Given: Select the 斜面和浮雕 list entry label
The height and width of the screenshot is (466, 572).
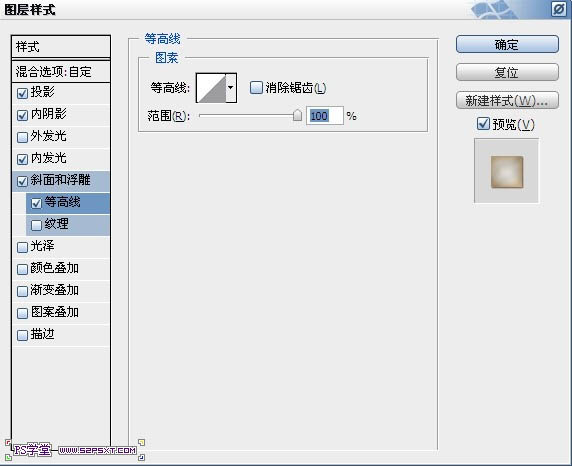Looking at the screenshot, I should click(60, 180).
